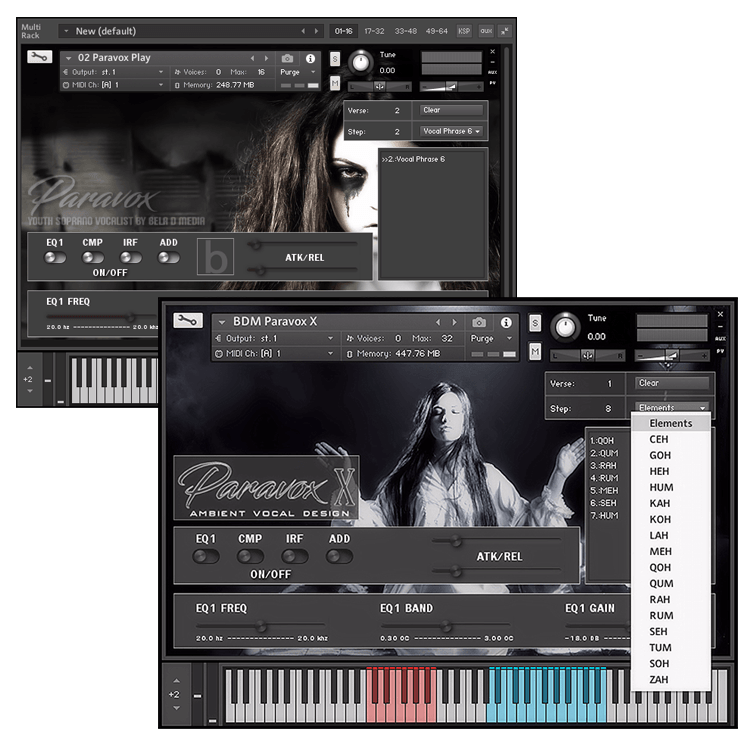
Task: Choose ZAH in the Elements dropdown list
Action: (660, 679)
